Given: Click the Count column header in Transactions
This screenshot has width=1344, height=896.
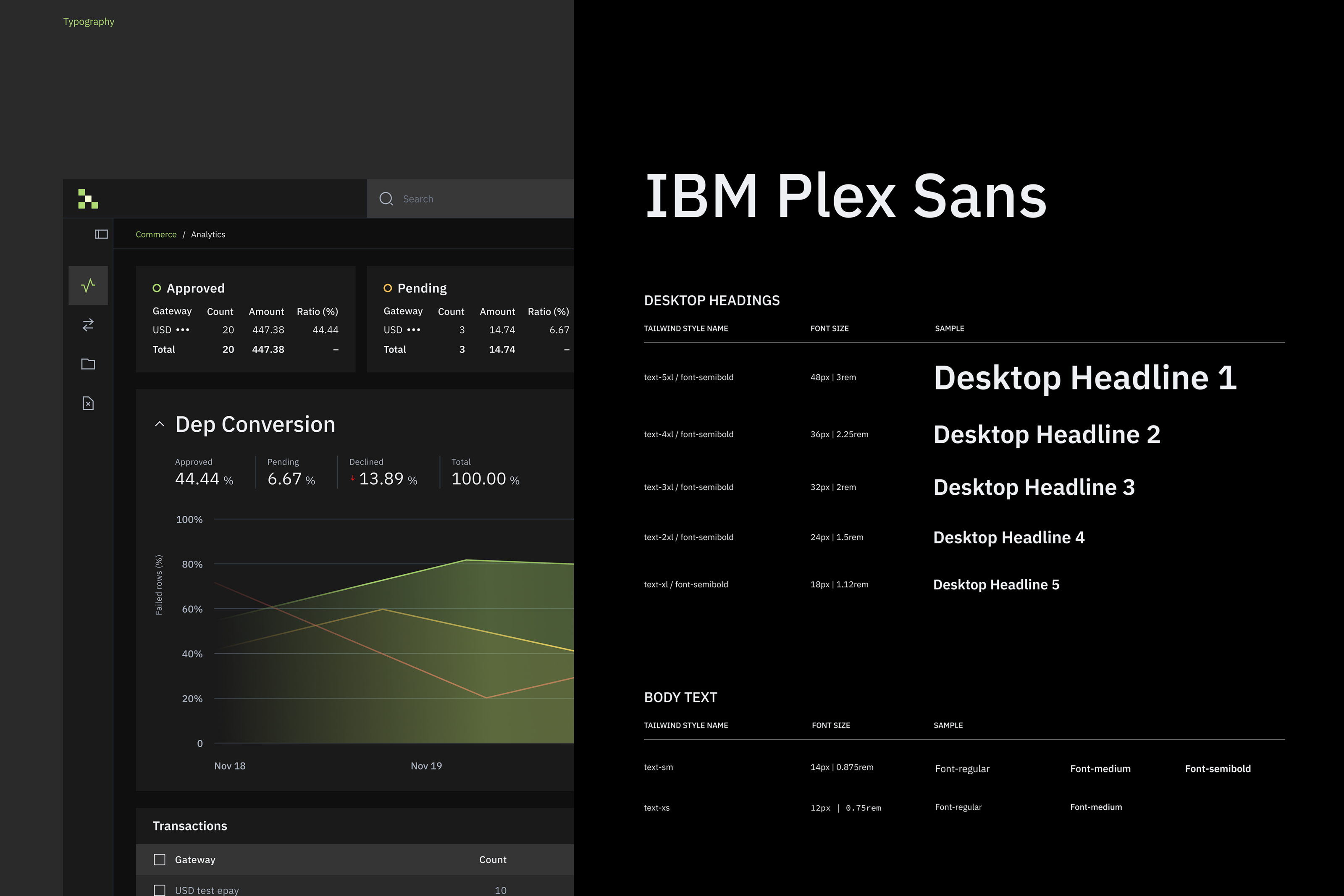Looking at the screenshot, I should click(492, 859).
